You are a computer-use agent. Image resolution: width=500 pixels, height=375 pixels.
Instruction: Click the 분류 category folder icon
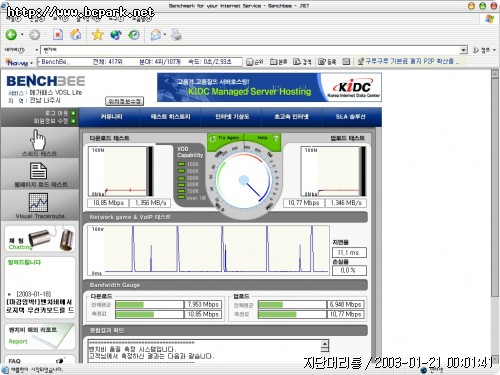pos(278,62)
